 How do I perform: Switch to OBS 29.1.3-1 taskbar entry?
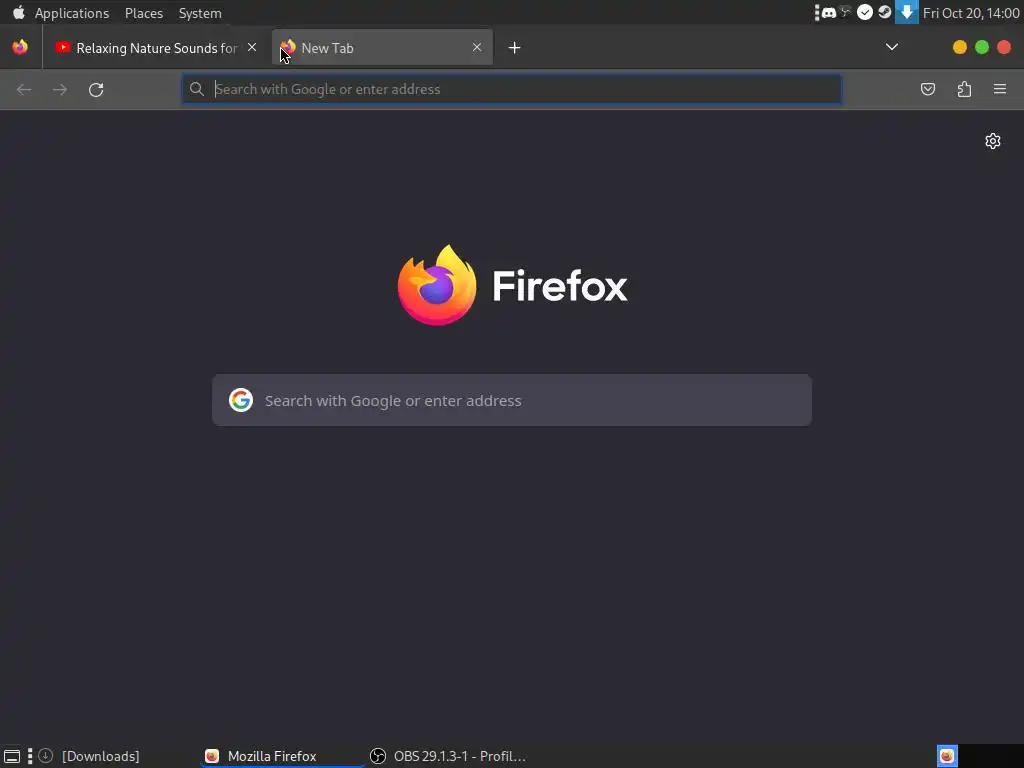coord(448,756)
